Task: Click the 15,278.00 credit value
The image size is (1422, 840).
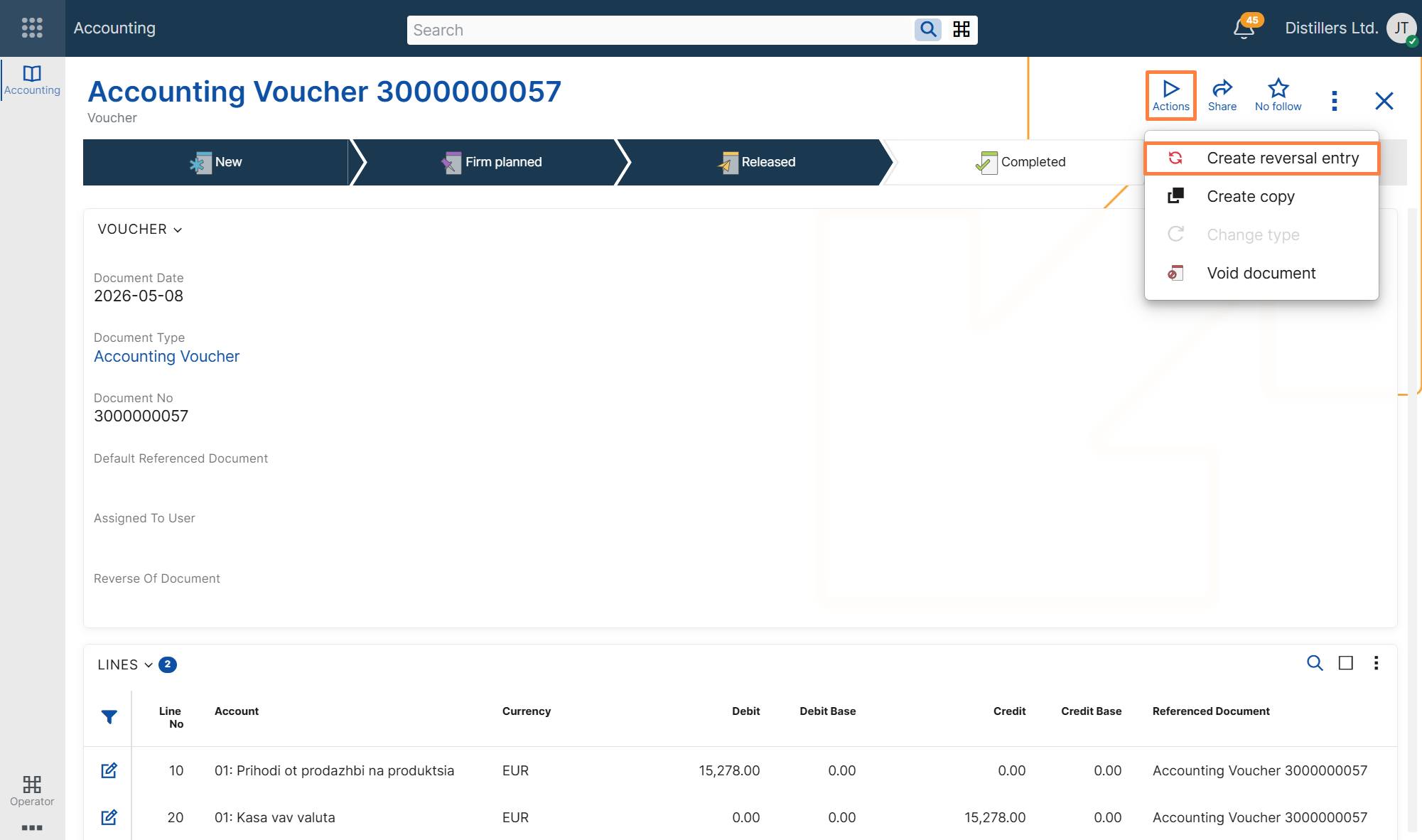Action: pyautogui.click(x=995, y=817)
